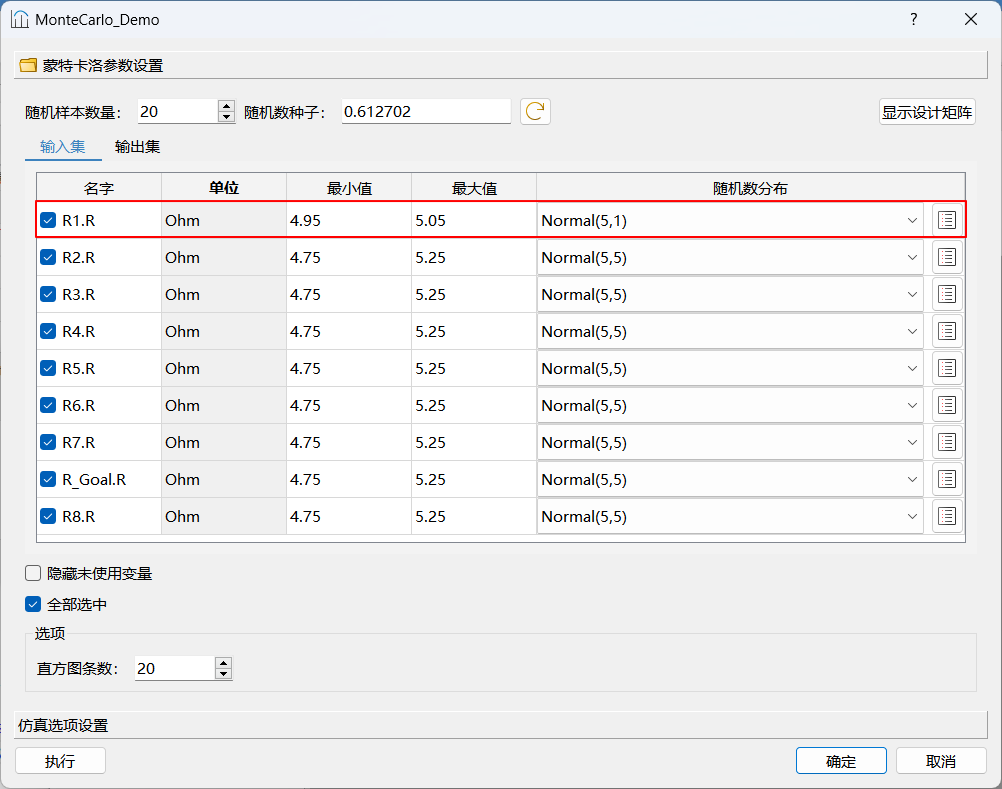The image size is (1002, 789).
Task: Enable the 隐藏未使用变量 checkbox
Action: click(33, 573)
